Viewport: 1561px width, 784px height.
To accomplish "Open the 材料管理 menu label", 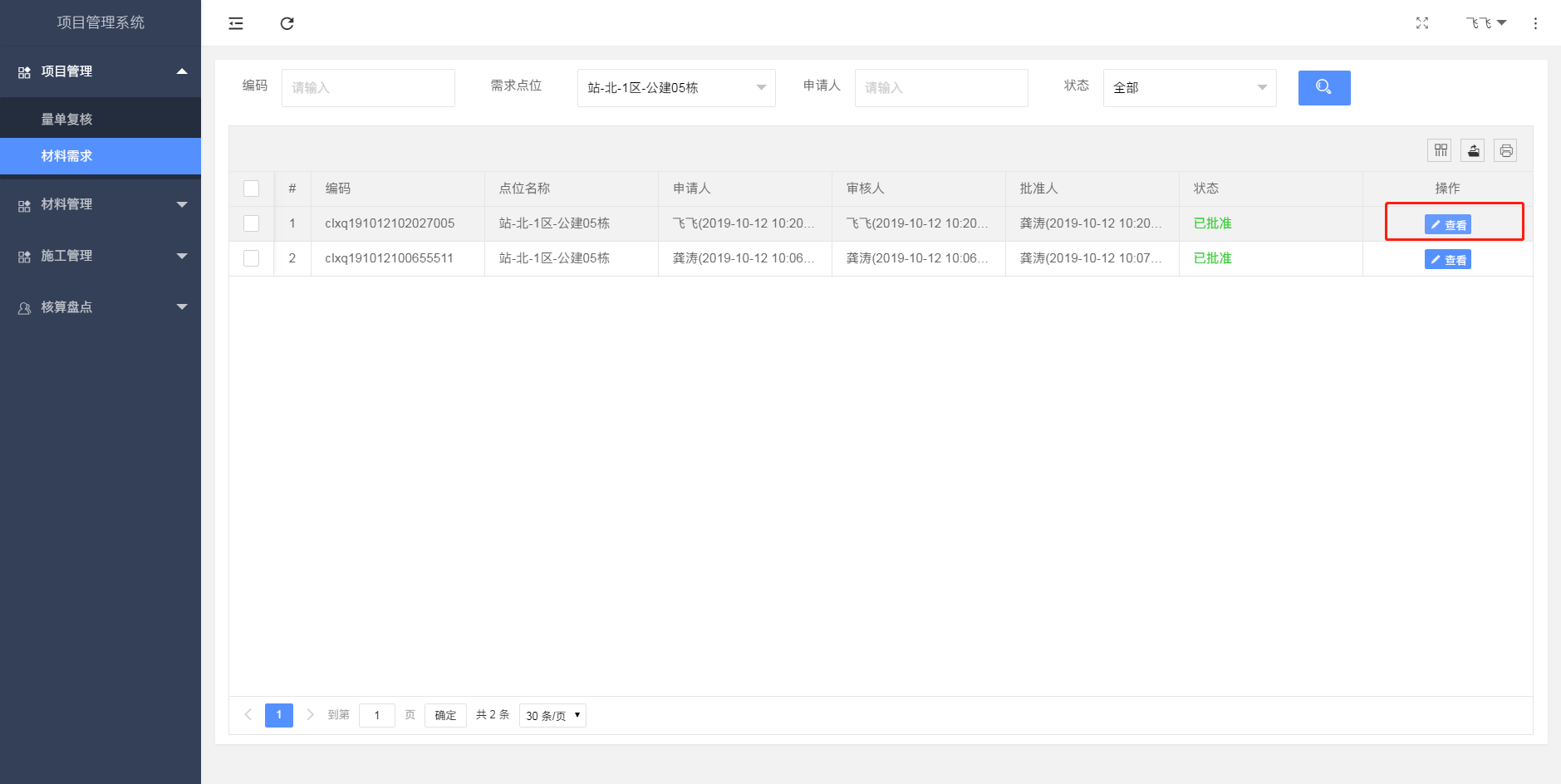I will [66, 204].
